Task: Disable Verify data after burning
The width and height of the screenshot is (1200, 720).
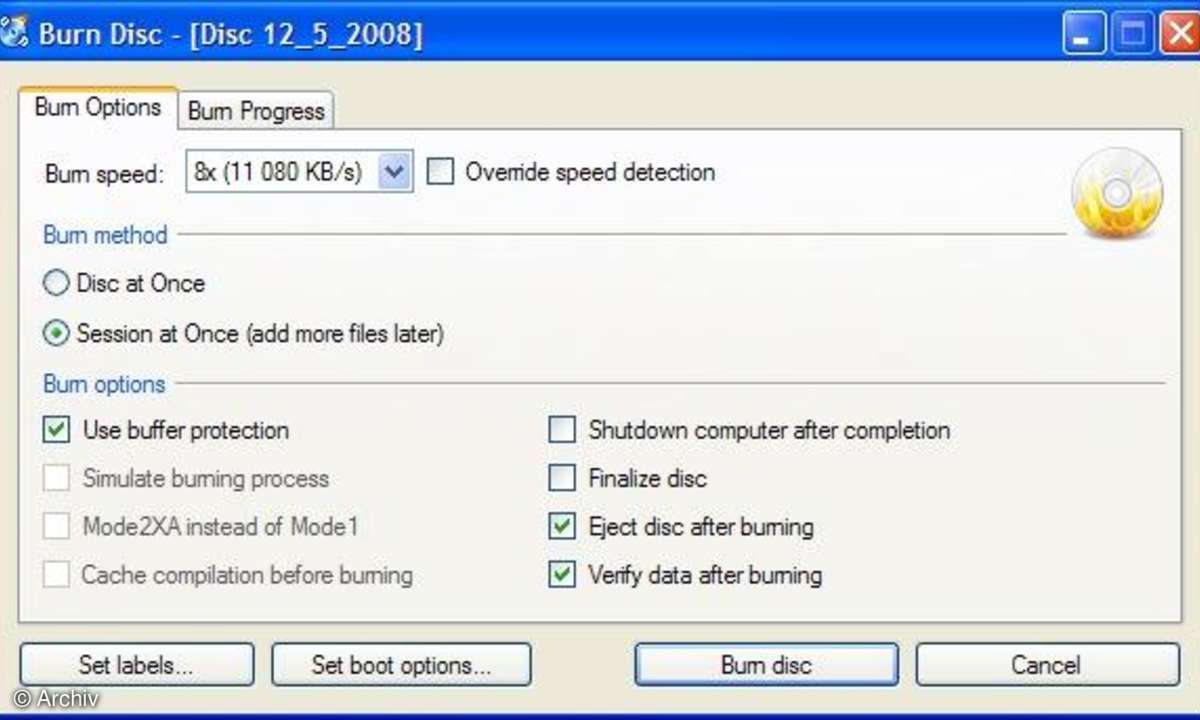Action: (x=563, y=575)
